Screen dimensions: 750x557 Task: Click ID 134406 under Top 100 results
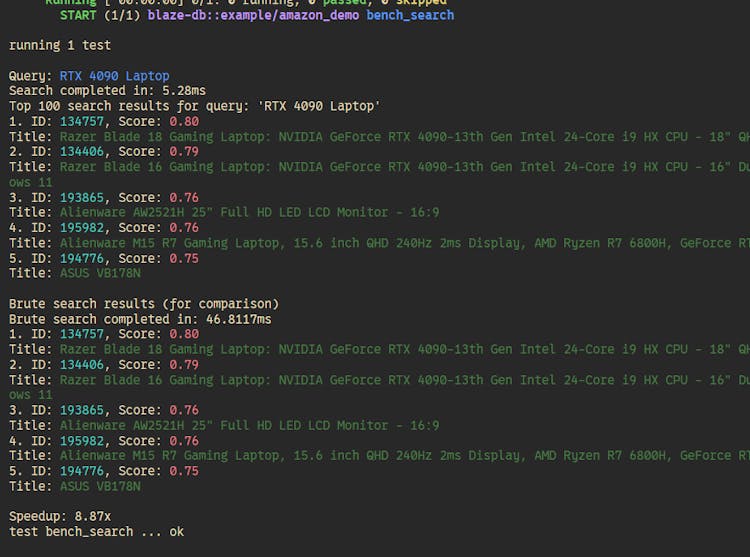pyautogui.click(x=83, y=152)
